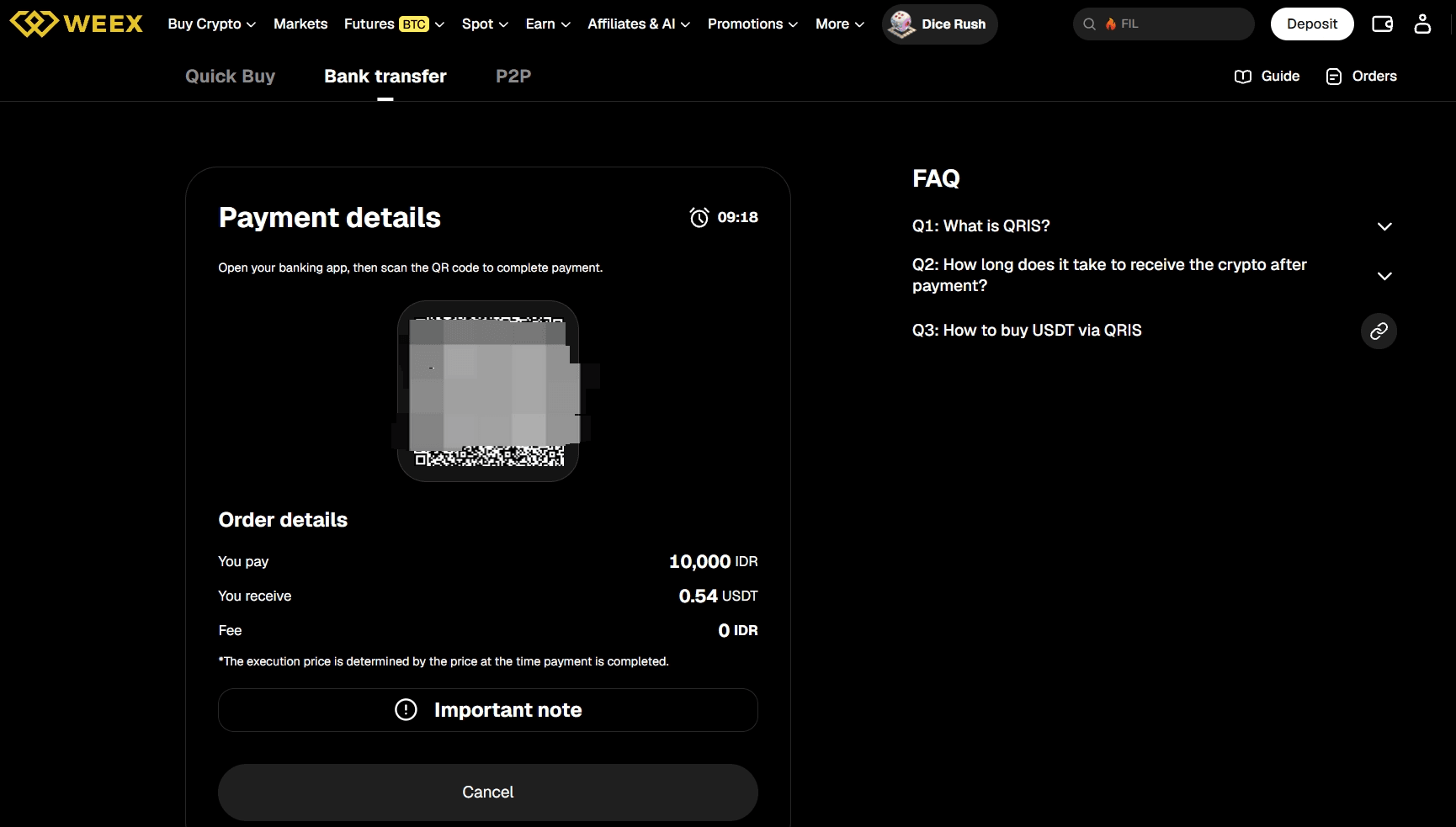The image size is (1456, 827).
Task: Click the FAQ heading
Action: [x=936, y=178]
